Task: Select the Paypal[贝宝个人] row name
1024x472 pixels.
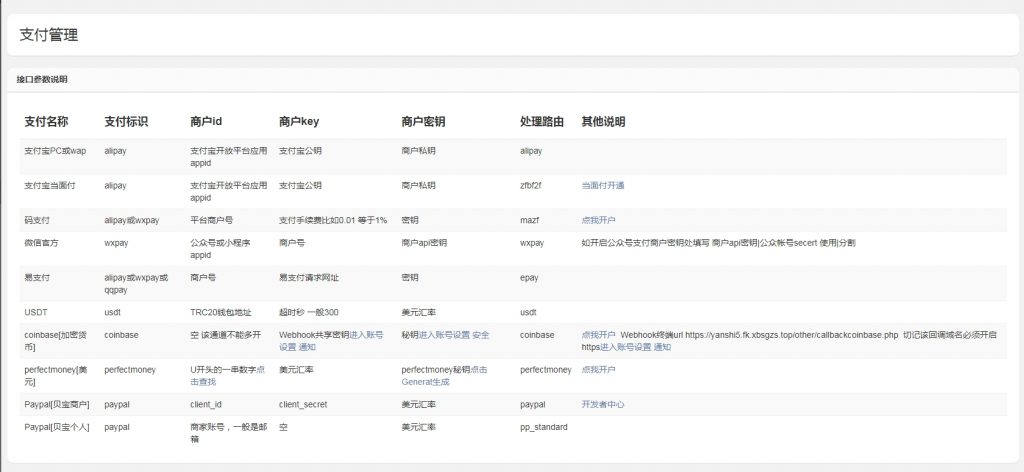Action: pyautogui.click(x=57, y=427)
